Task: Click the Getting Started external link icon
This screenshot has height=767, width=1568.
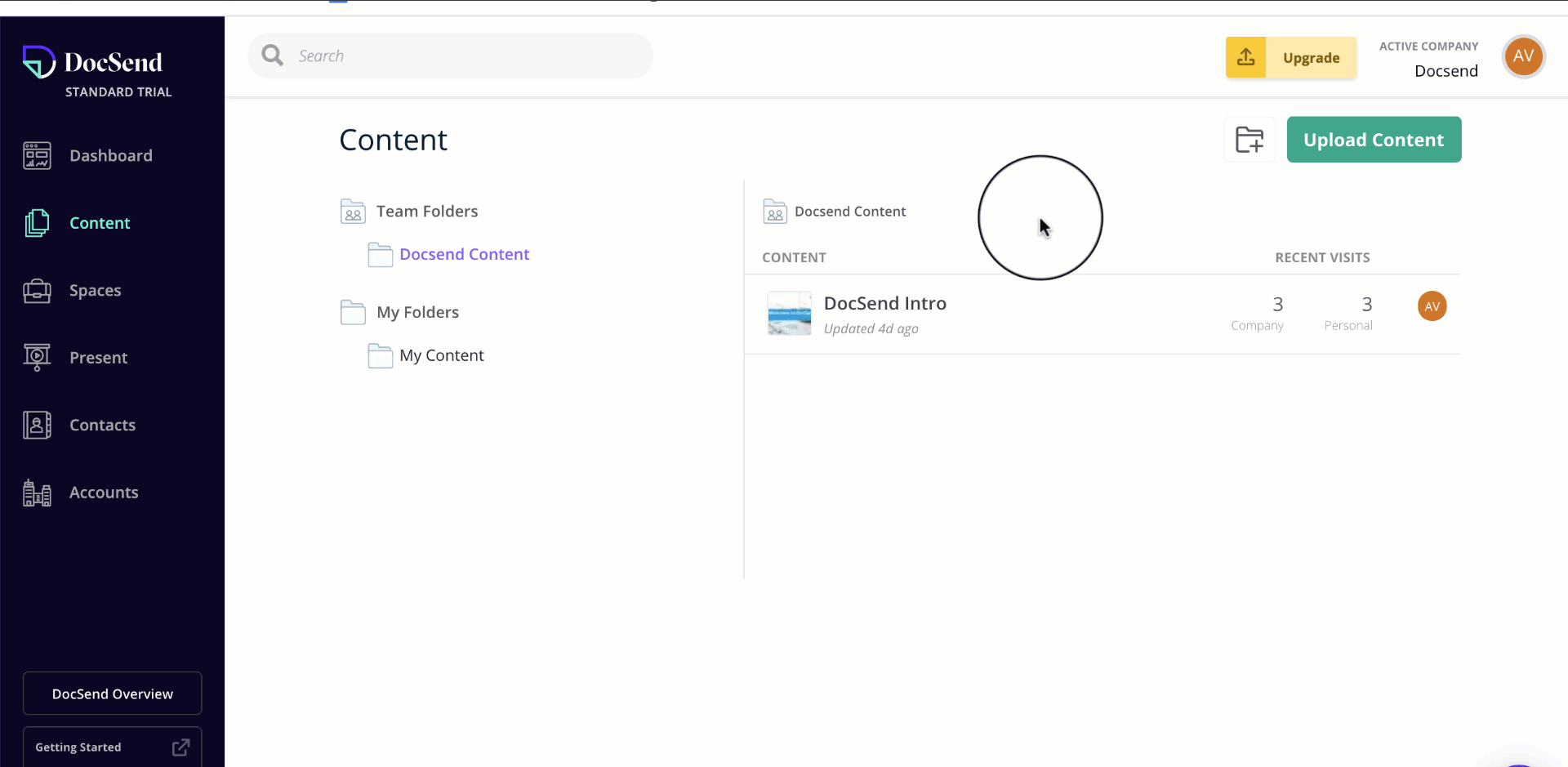Action: (181, 747)
